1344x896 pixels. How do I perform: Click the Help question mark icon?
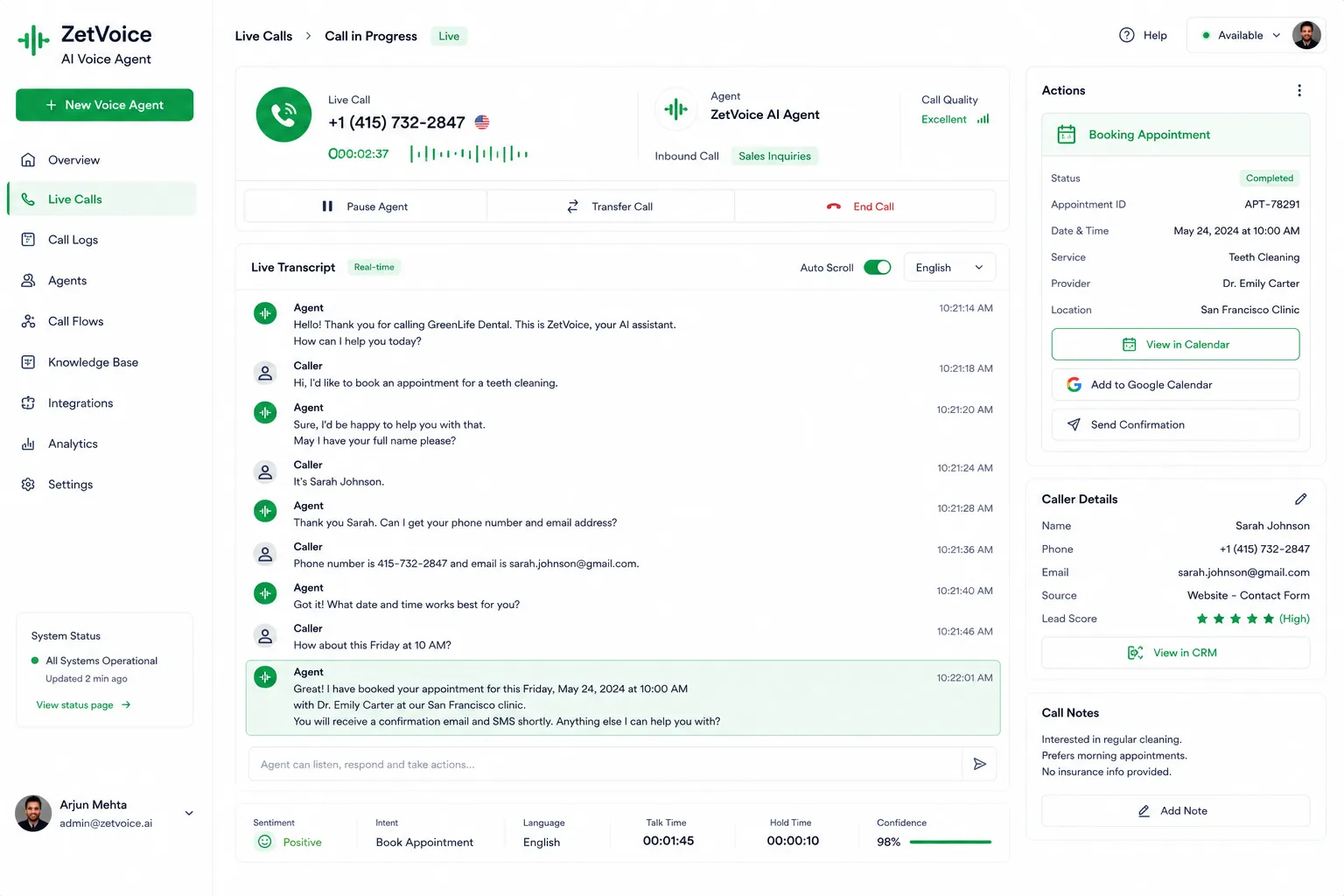click(1127, 35)
